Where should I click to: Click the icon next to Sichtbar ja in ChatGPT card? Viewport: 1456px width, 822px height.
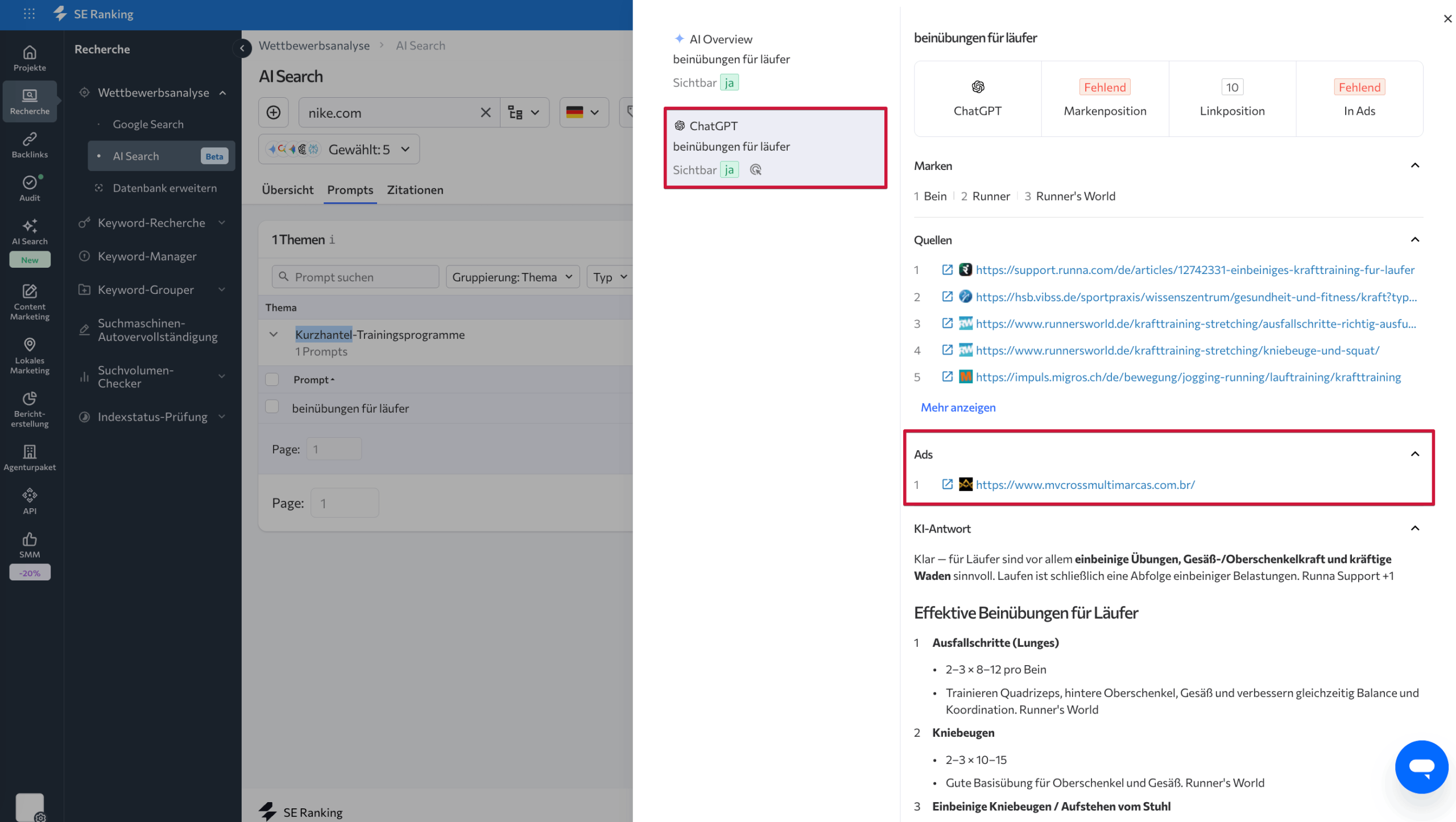[x=755, y=169]
